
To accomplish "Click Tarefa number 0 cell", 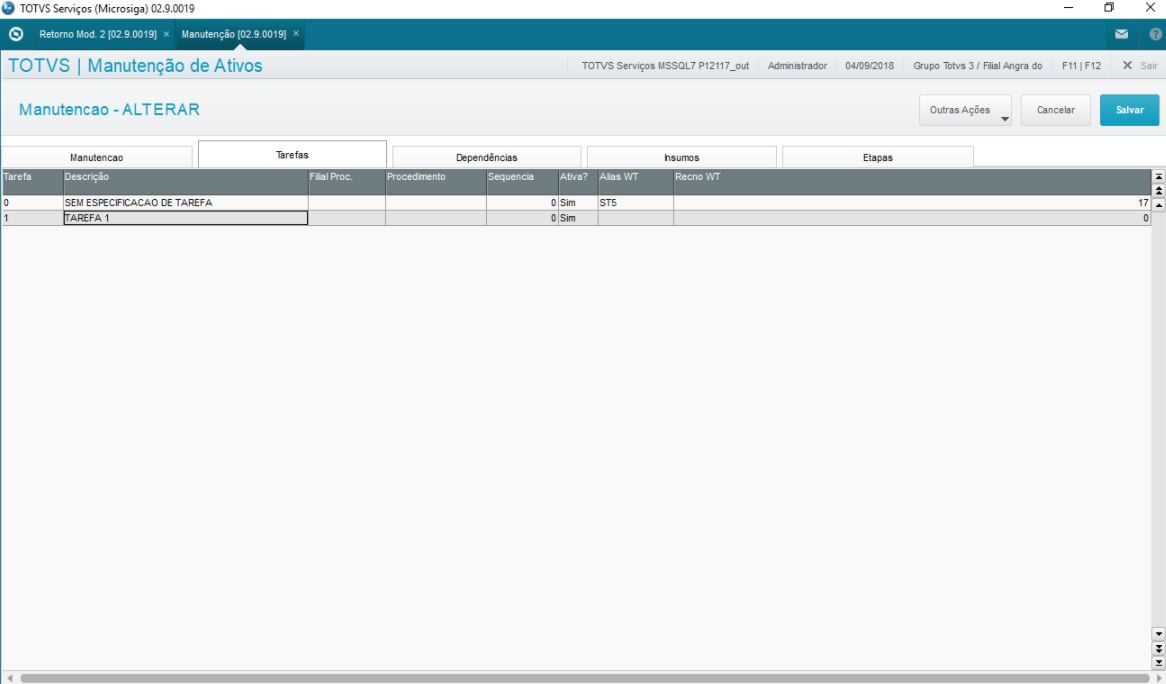I will click(32, 202).
